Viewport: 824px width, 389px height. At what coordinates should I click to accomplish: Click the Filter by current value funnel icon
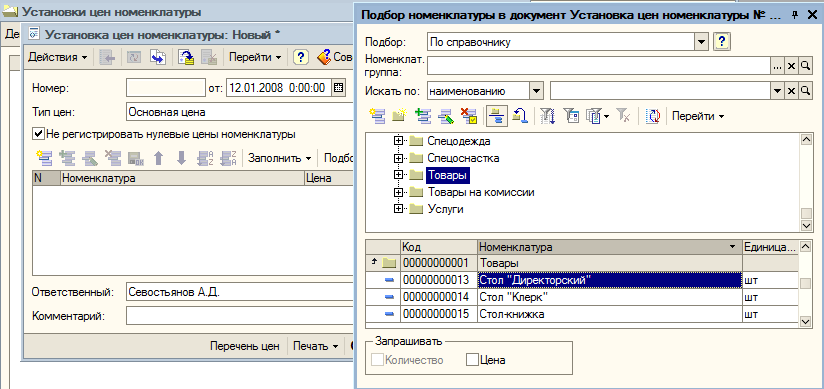571,116
